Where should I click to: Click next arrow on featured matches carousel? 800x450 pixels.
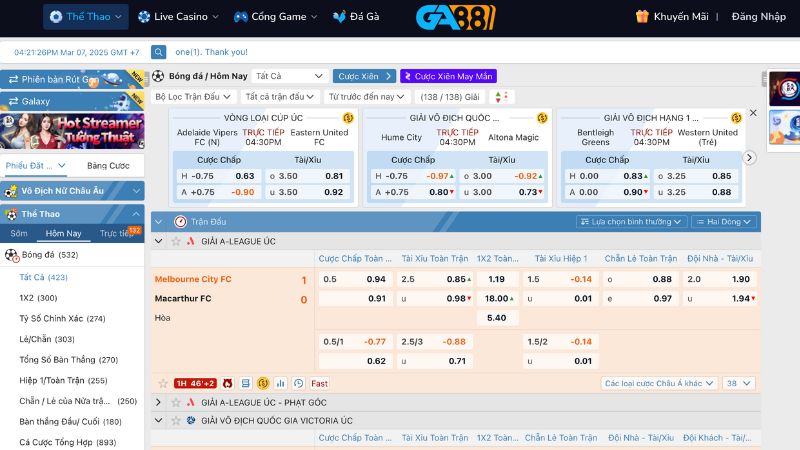click(750, 157)
